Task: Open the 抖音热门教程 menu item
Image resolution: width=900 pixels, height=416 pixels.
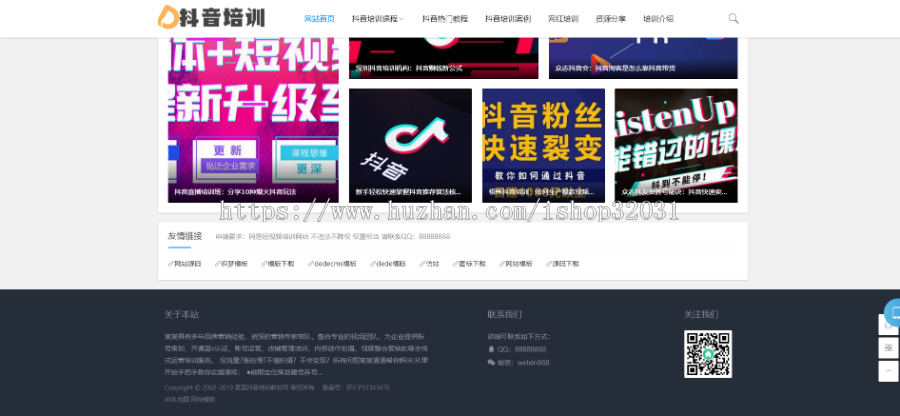Action: click(445, 19)
